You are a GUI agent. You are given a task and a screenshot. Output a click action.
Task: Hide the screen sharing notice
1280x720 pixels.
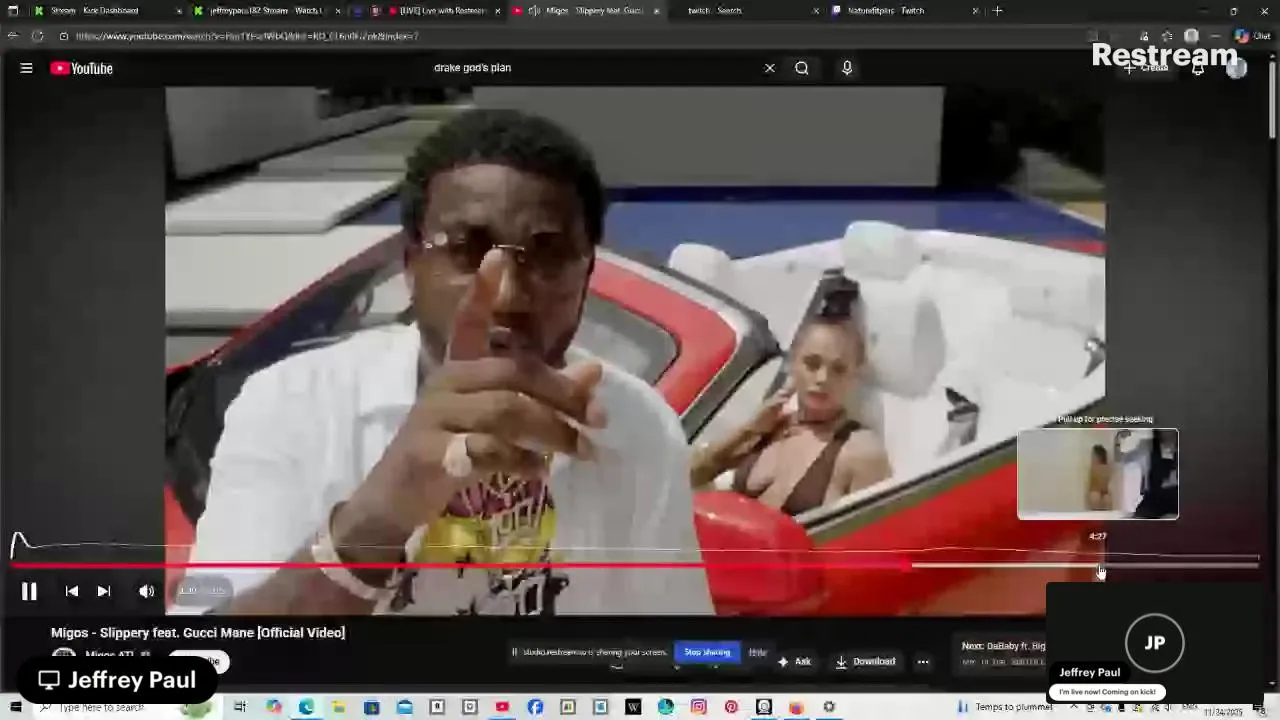click(758, 652)
